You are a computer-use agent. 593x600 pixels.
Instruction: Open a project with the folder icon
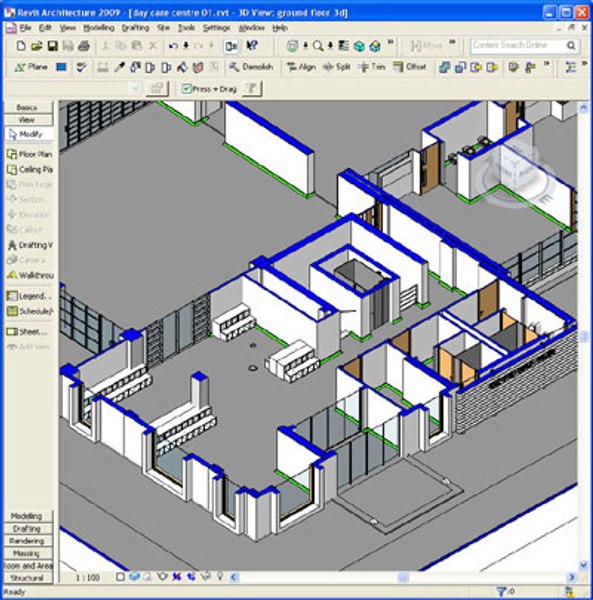click(37, 46)
